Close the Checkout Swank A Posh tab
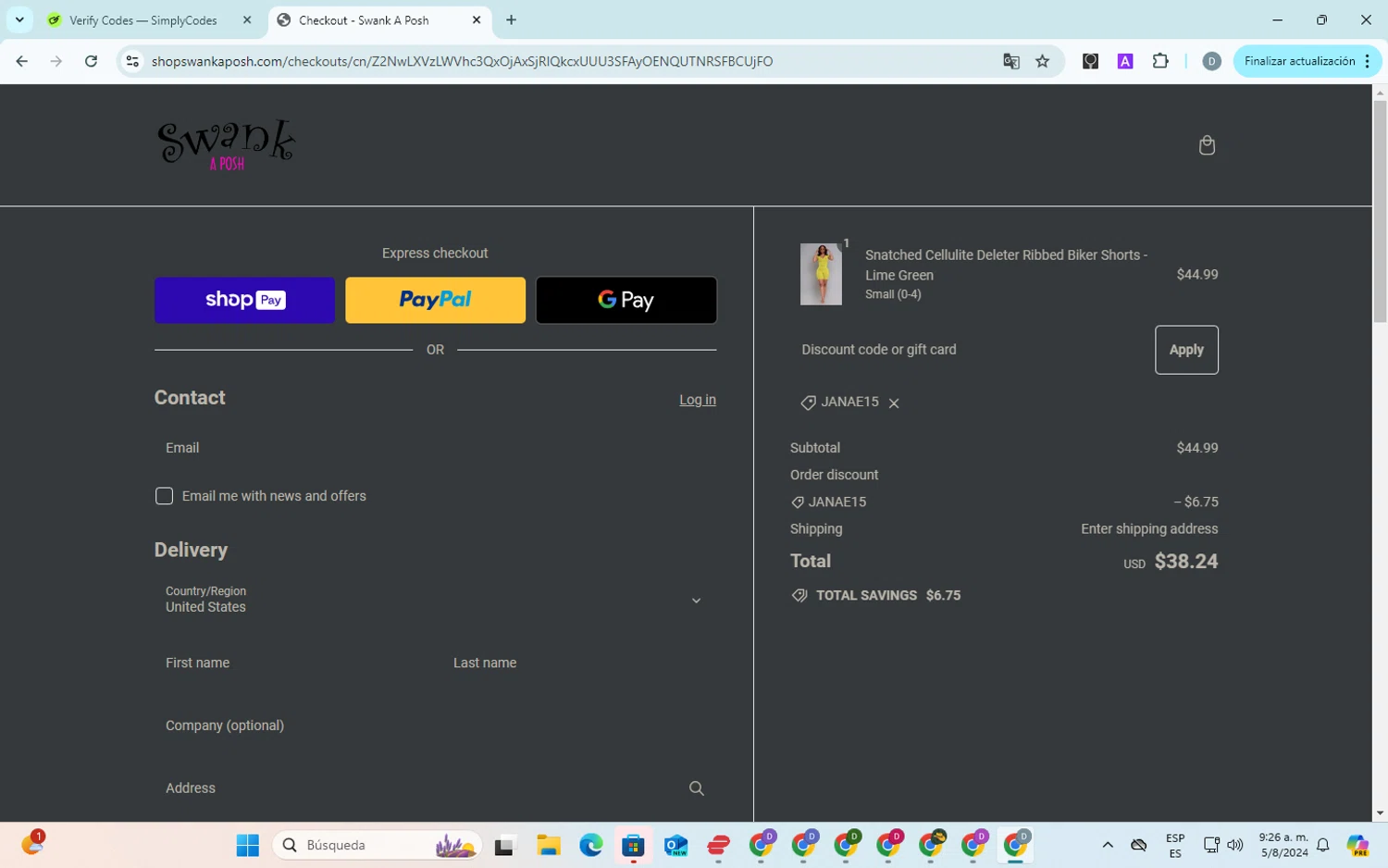 [x=477, y=19]
